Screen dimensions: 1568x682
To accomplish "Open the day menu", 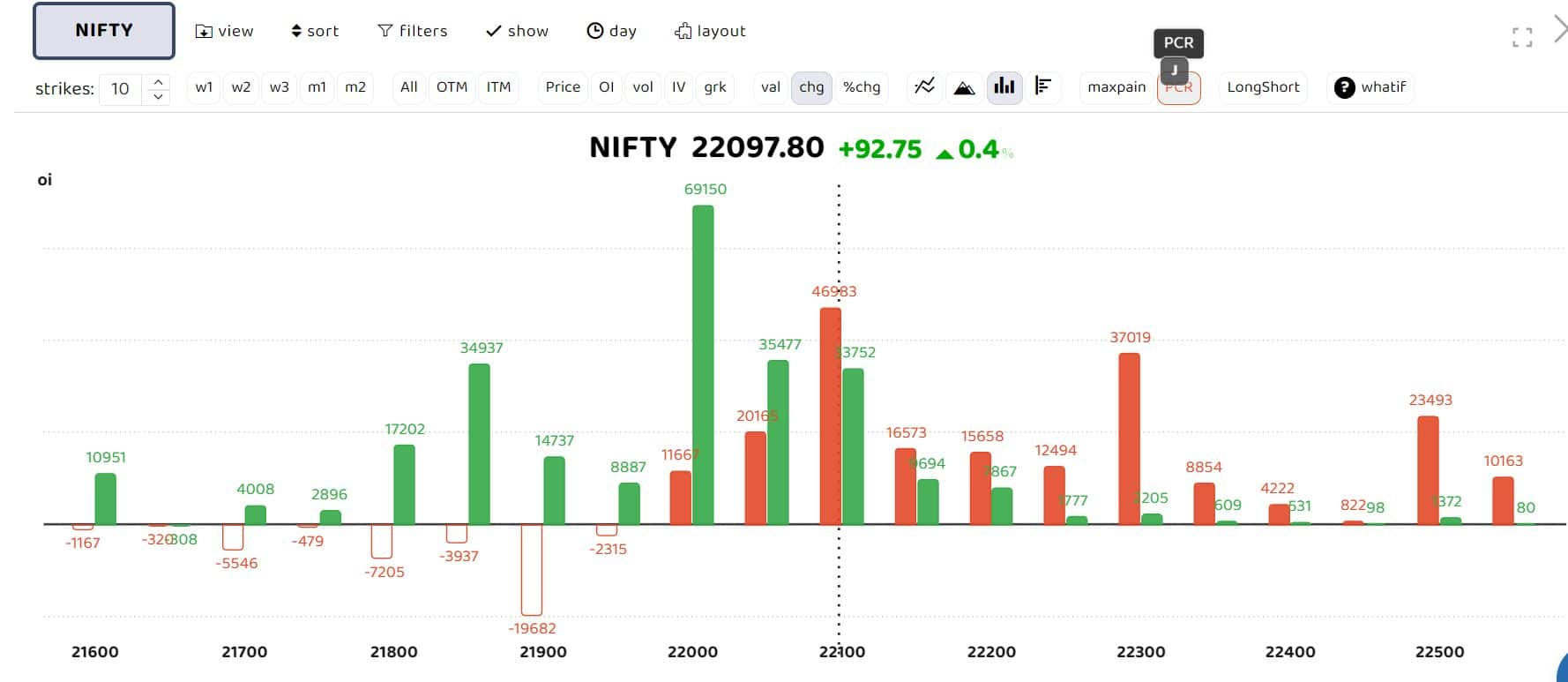I will coord(611,31).
